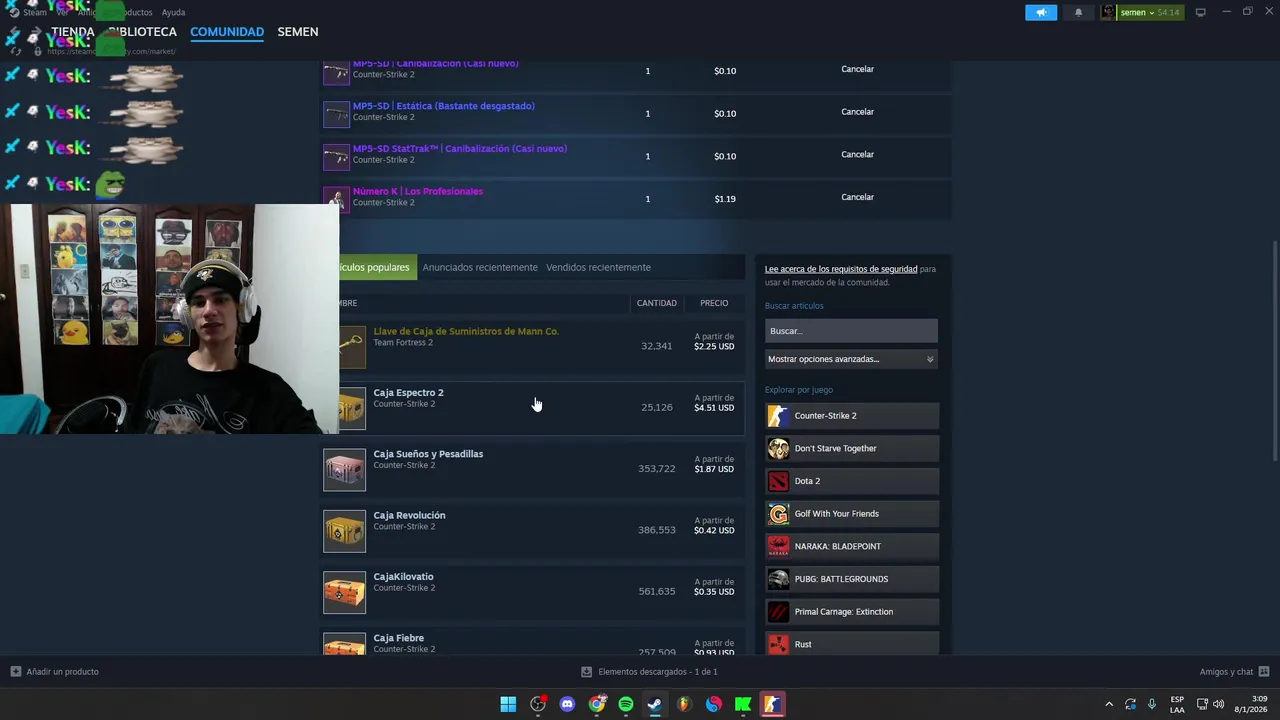Viewport: 1280px width, 720px height.
Task: Open the volume control in system tray
Action: pyautogui.click(x=1218, y=704)
